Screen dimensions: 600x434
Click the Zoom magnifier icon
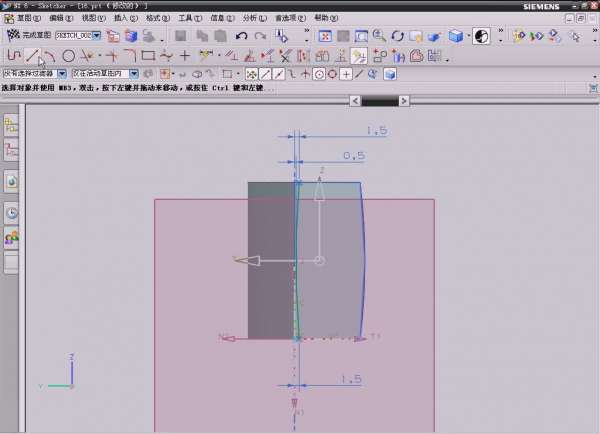click(x=379, y=36)
